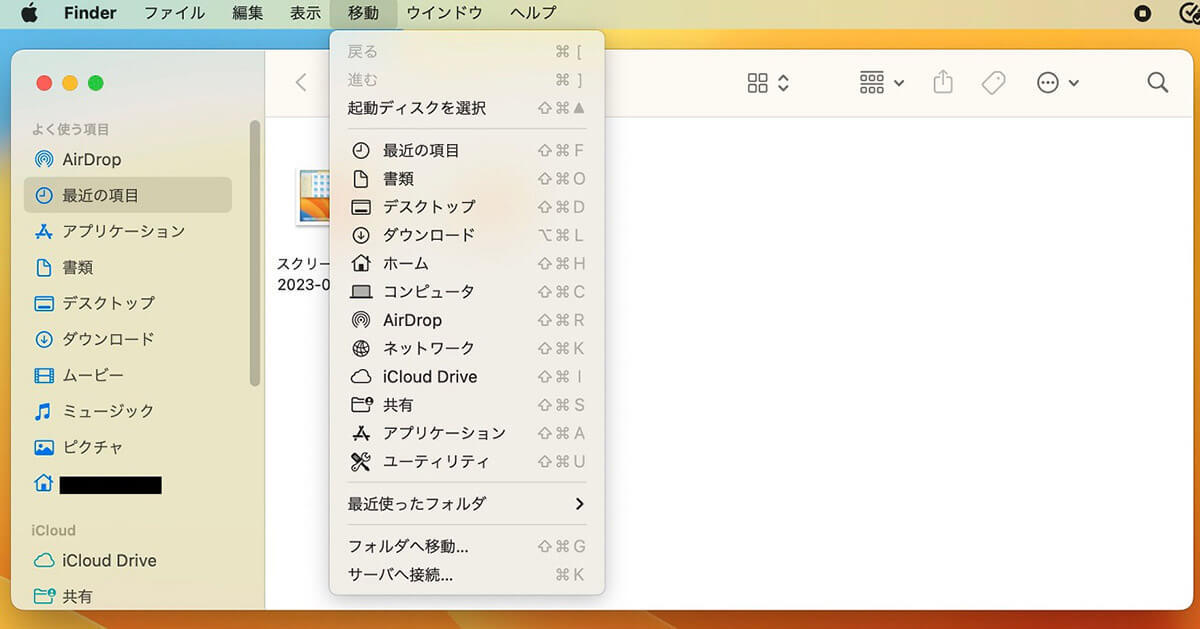Click the AirDrop icon in the sidebar

43,160
